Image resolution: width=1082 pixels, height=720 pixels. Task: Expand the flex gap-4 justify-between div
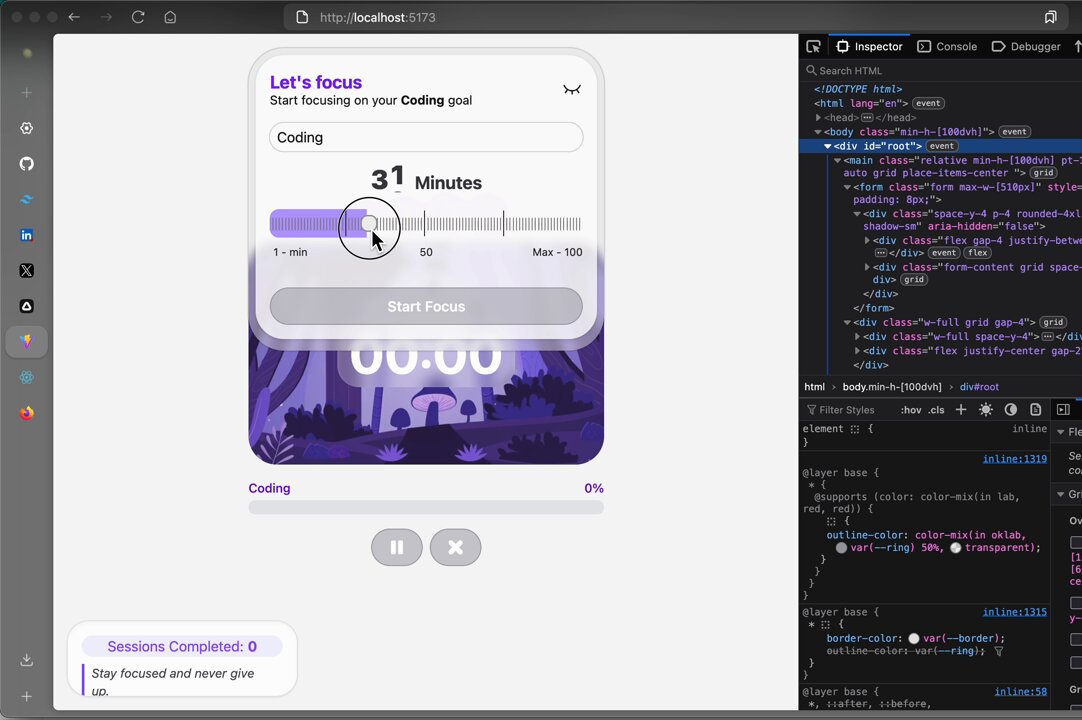tap(867, 240)
